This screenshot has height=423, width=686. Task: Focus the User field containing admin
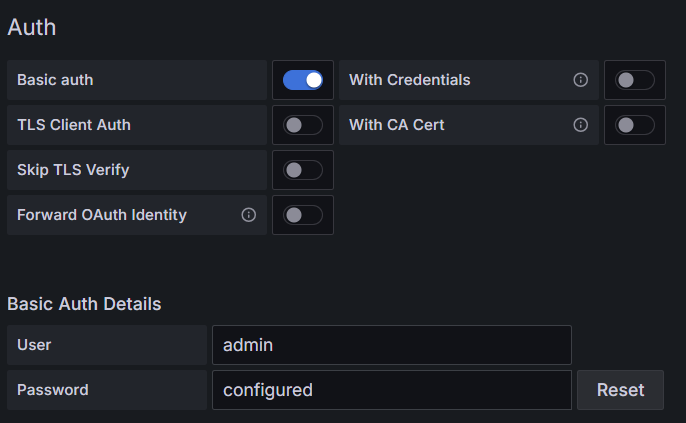coord(392,345)
